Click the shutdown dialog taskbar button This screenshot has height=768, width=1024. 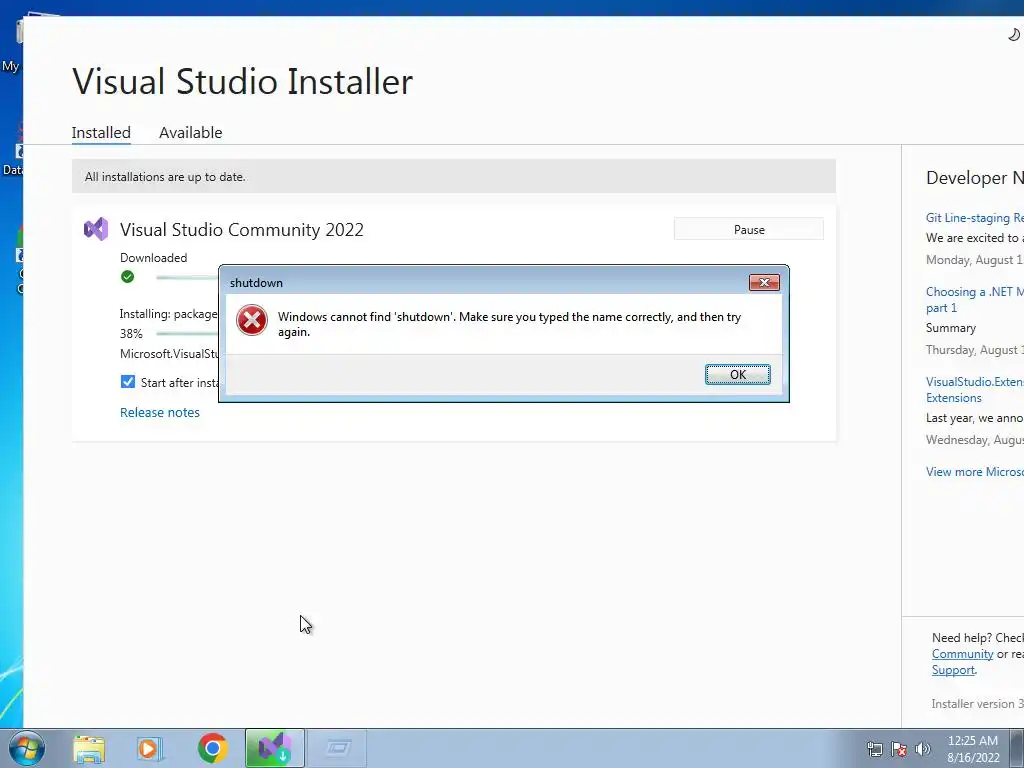(x=337, y=748)
